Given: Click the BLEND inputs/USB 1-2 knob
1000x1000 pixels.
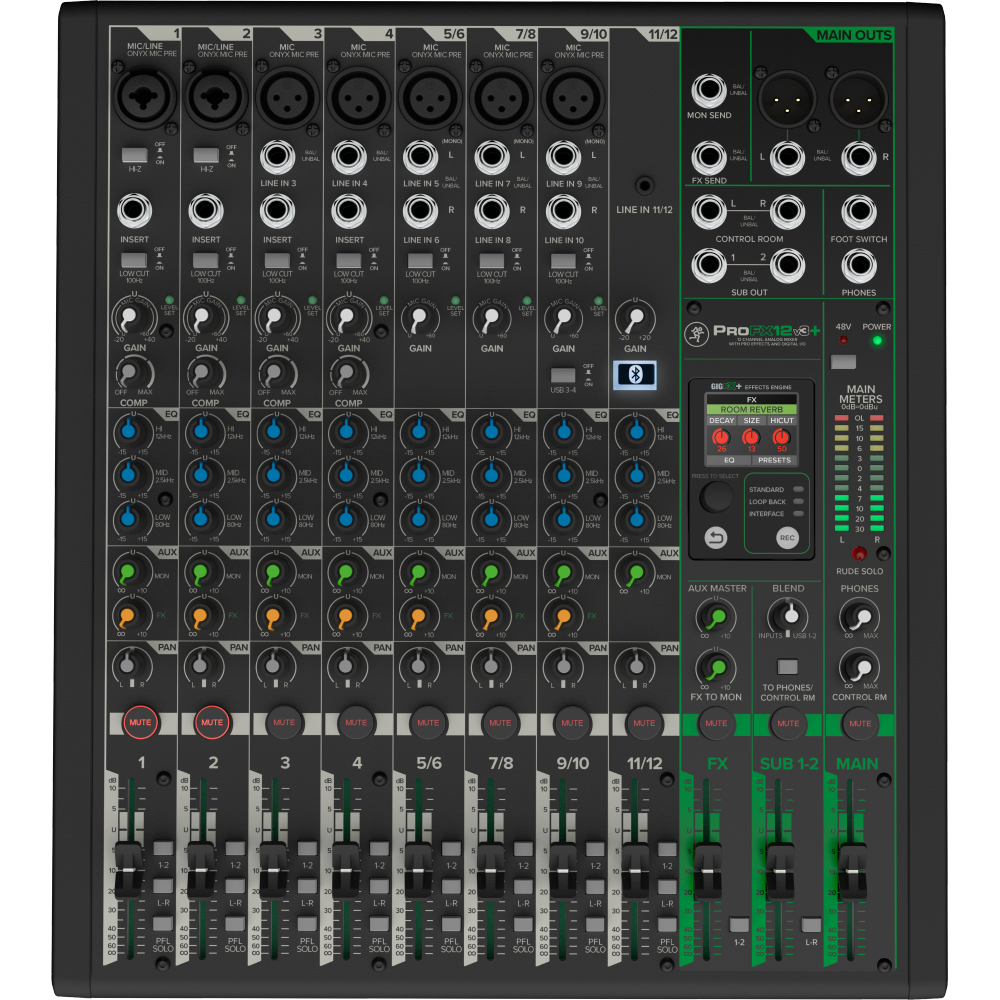Looking at the screenshot, I should click(788, 616).
